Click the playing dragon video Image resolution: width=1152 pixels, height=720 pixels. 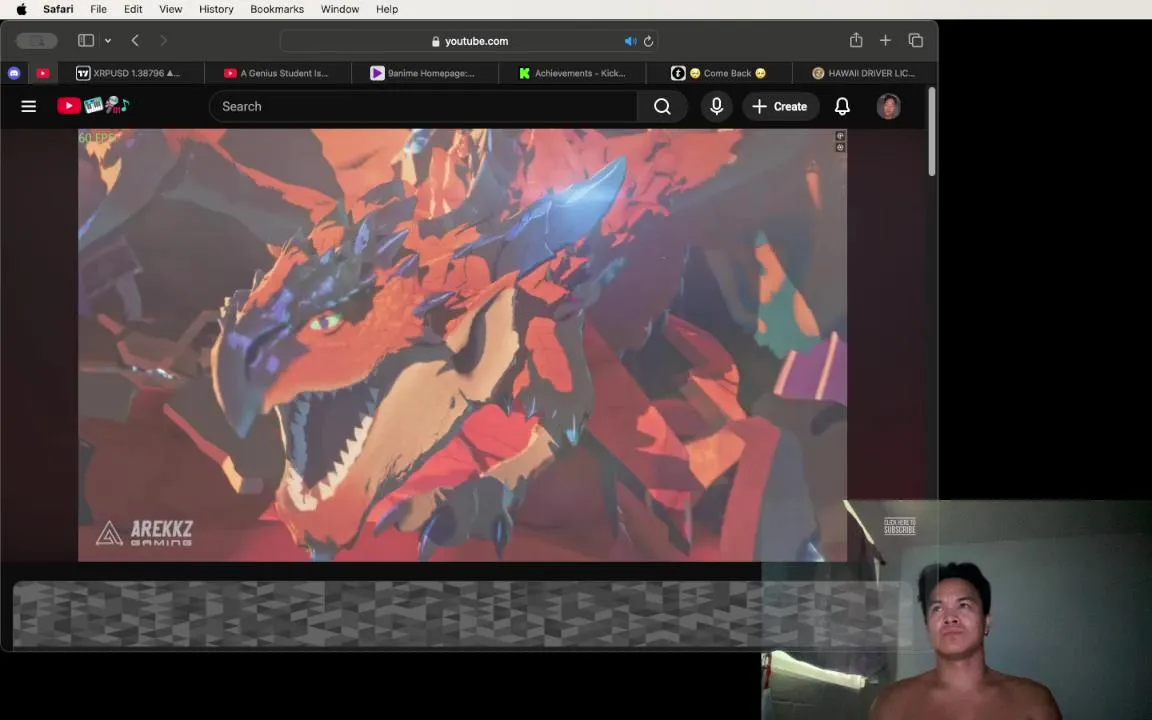point(462,345)
